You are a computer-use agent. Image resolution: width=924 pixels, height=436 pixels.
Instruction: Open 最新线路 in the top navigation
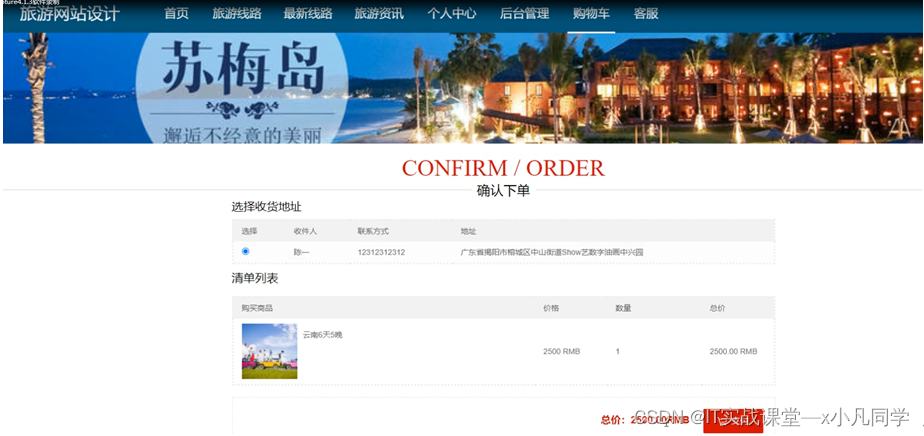[x=308, y=14]
